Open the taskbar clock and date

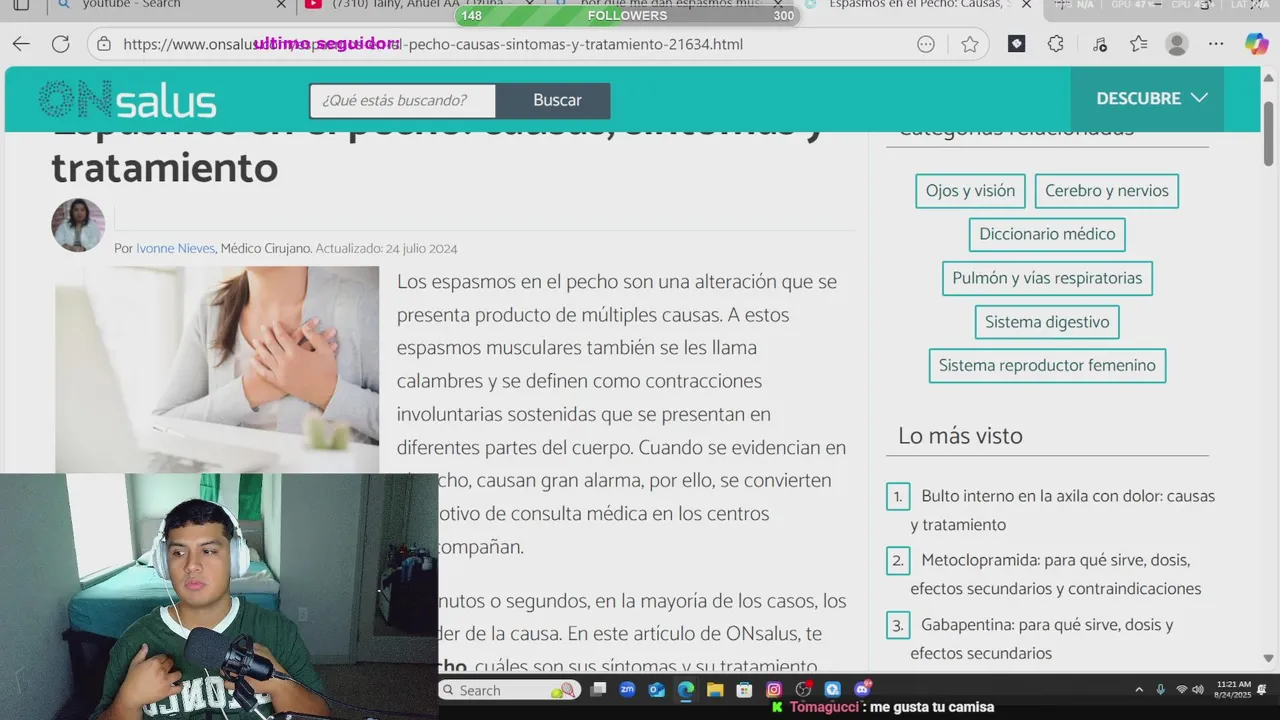point(1233,690)
